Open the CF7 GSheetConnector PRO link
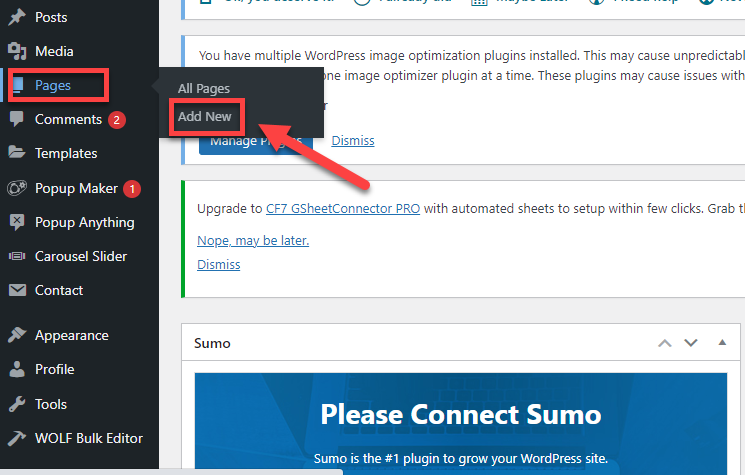Viewport: 745px width, 475px height. pos(343,209)
